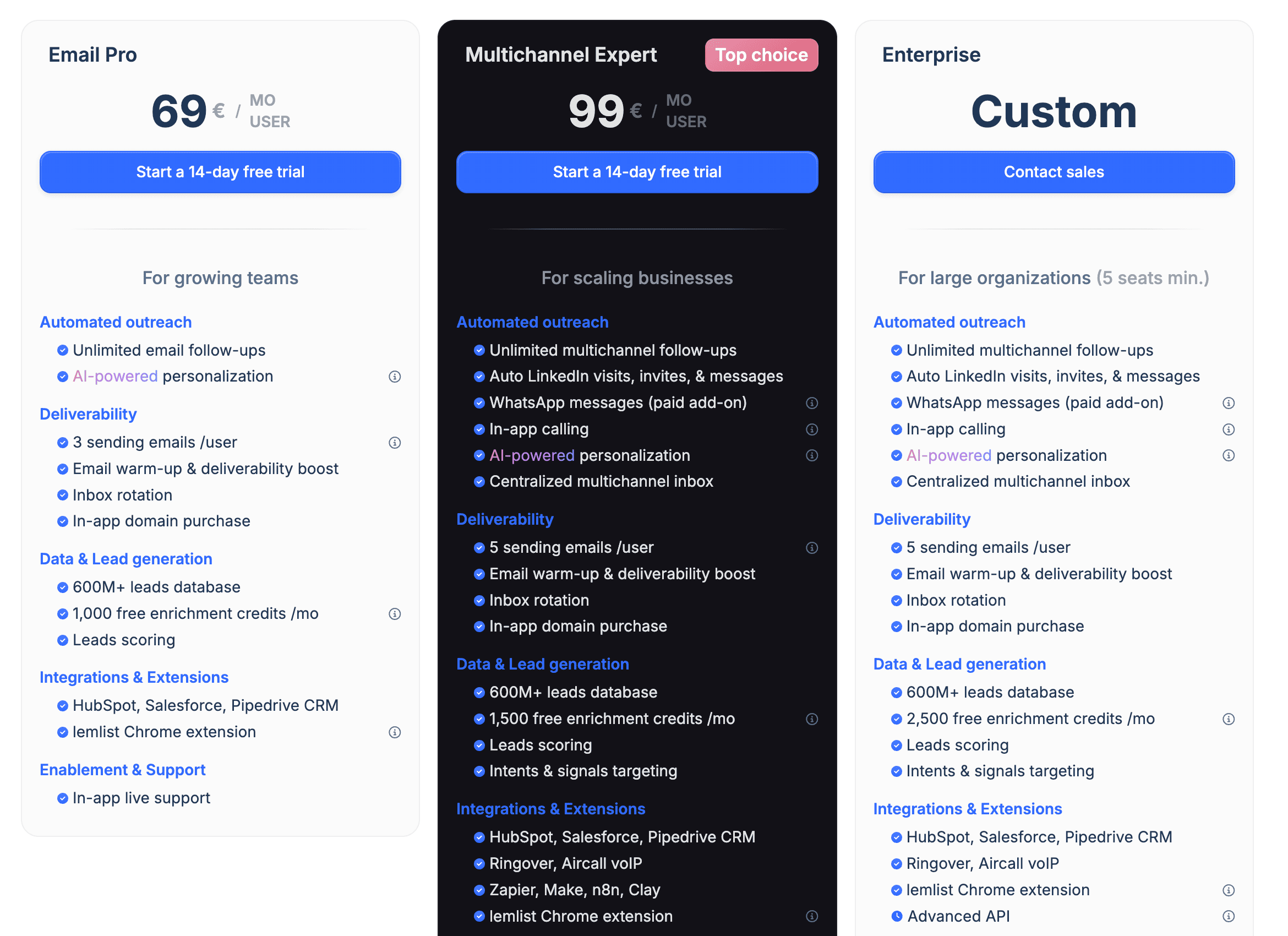Click info icon next to 3 sending emails /user

point(395,443)
